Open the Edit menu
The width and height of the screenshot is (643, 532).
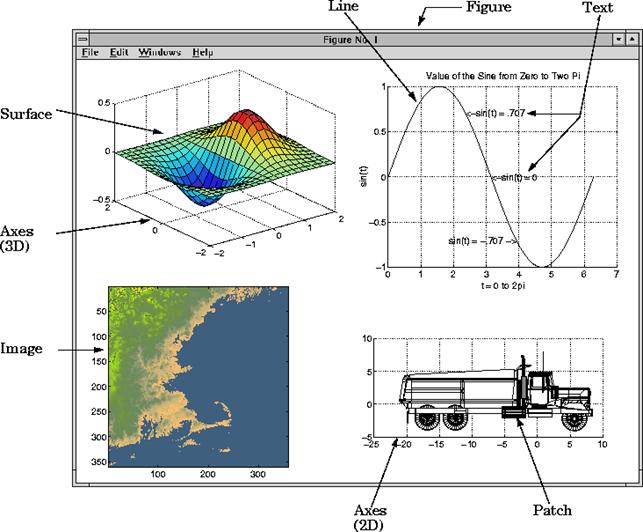click(119, 52)
